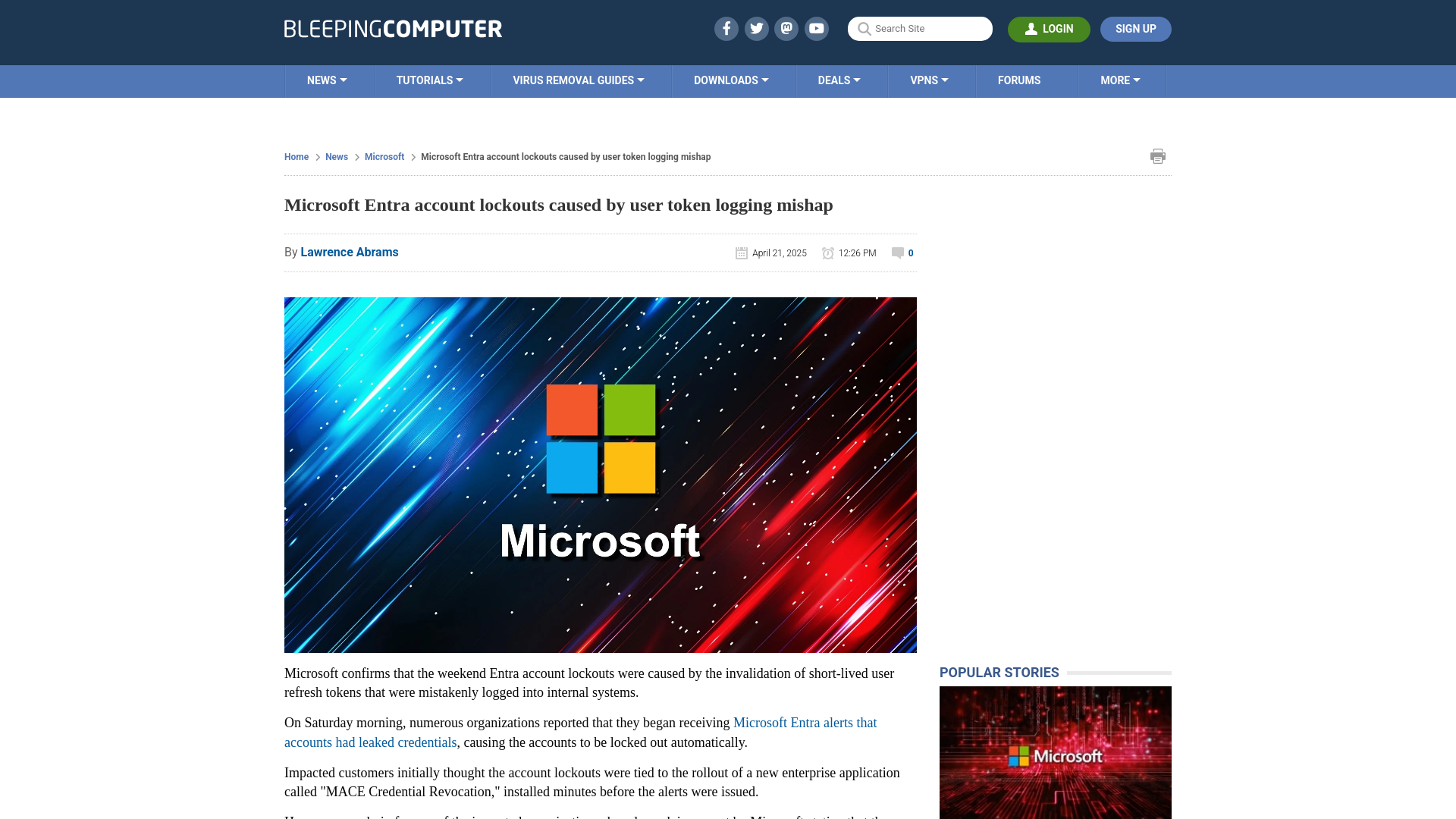Screen dimensions: 1456x819
Task: Expand the VIRUS REMOVAL GUIDES dropdown
Action: click(x=578, y=80)
